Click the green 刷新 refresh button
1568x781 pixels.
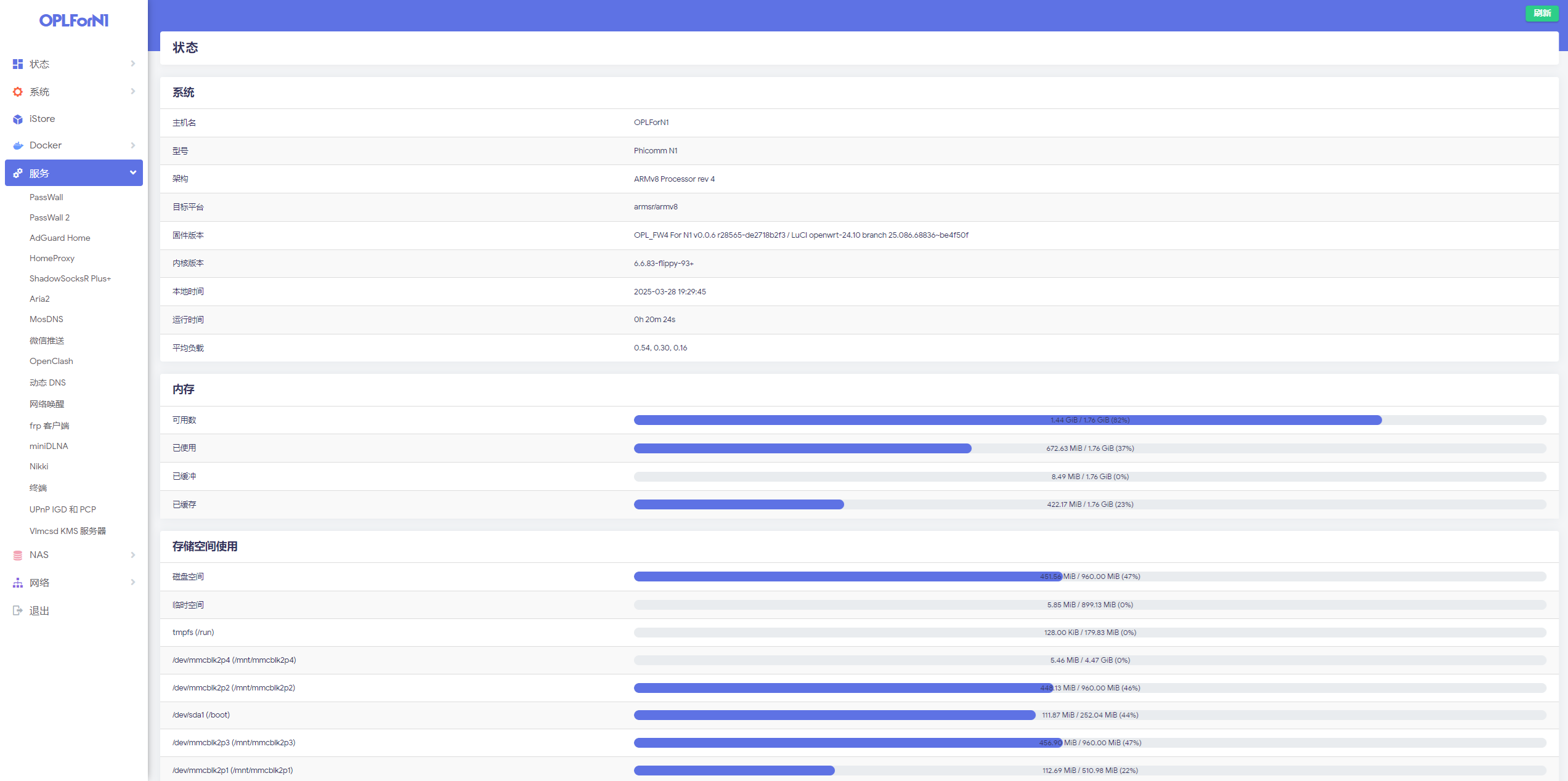1542,14
